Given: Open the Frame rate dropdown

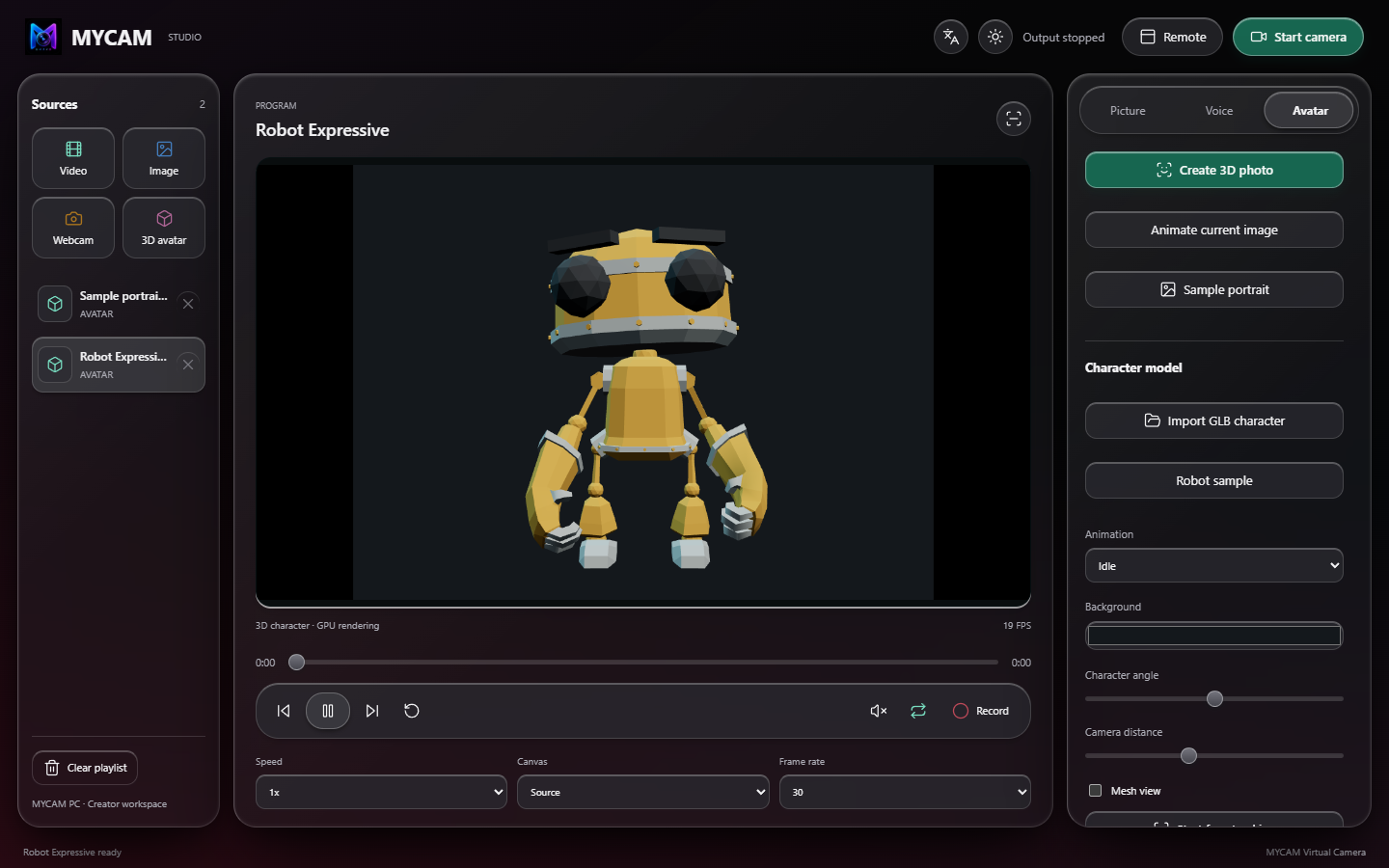Looking at the screenshot, I should [905, 792].
